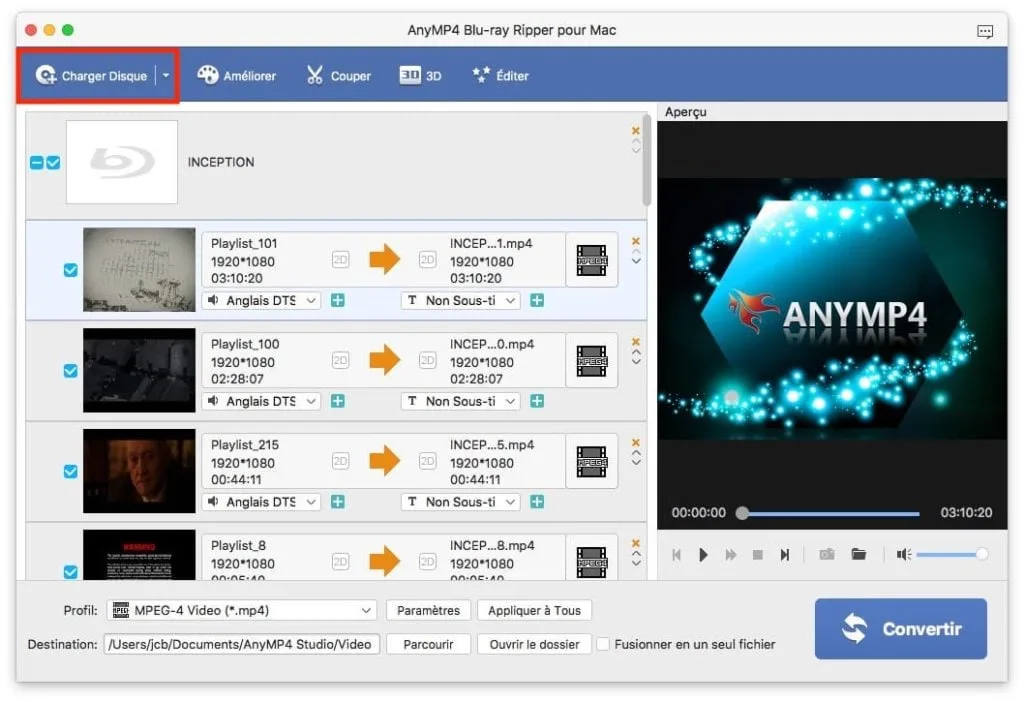
Task: Click MPEG4 format icon for Playlist_8
Action: (592, 560)
